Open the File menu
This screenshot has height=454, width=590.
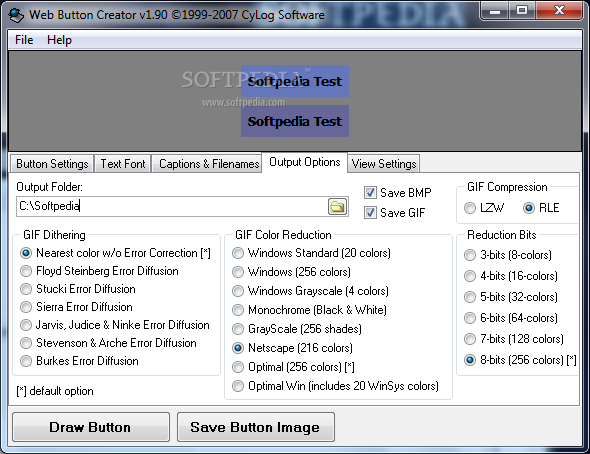24,40
